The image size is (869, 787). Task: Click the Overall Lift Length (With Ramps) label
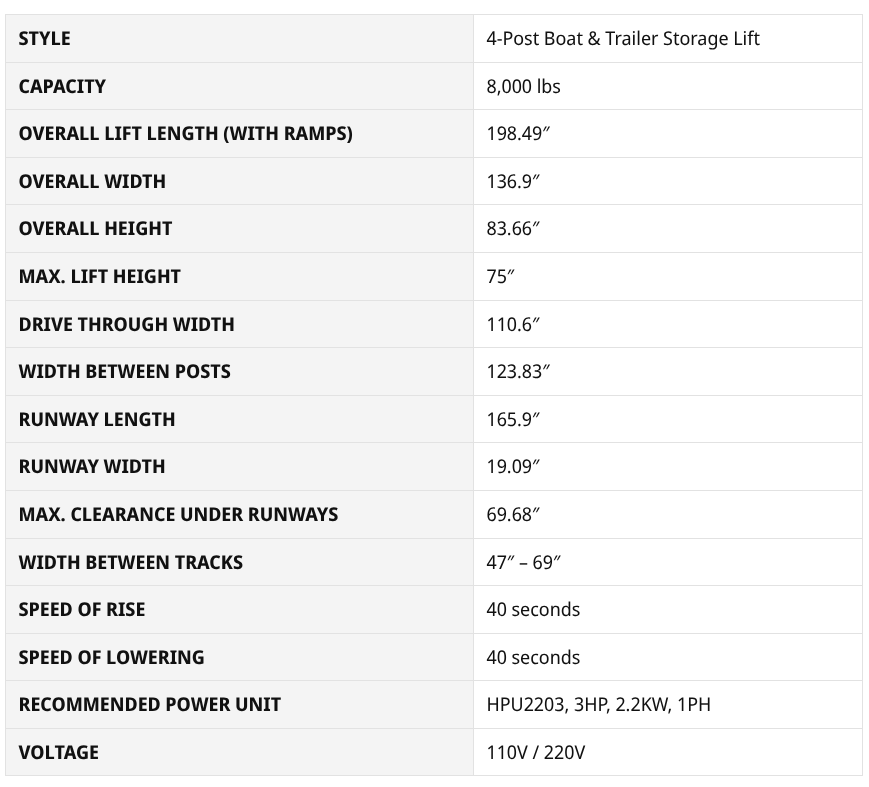coord(185,134)
